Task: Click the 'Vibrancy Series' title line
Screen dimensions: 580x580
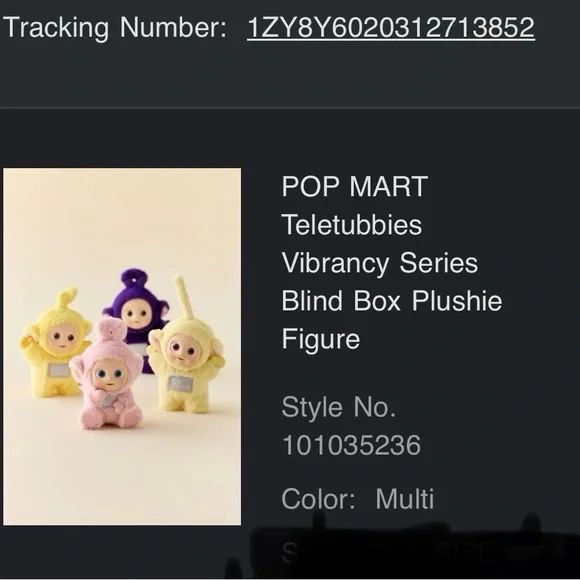Action: pyautogui.click(x=380, y=263)
